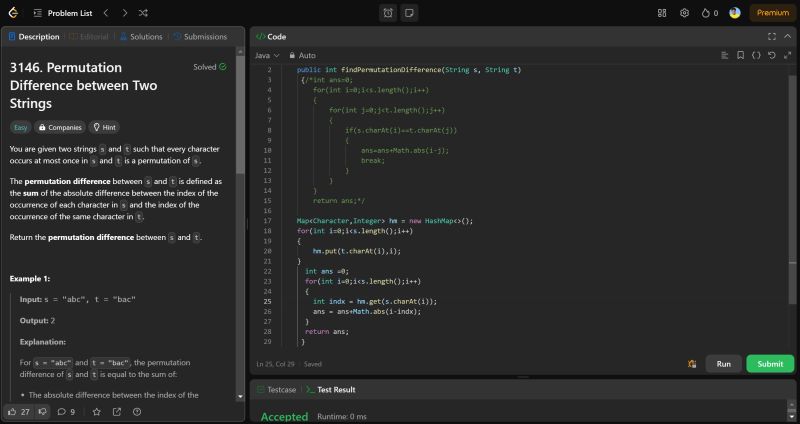
Task: Switch to the Test Result tab
Action: pyautogui.click(x=331, y=390)
